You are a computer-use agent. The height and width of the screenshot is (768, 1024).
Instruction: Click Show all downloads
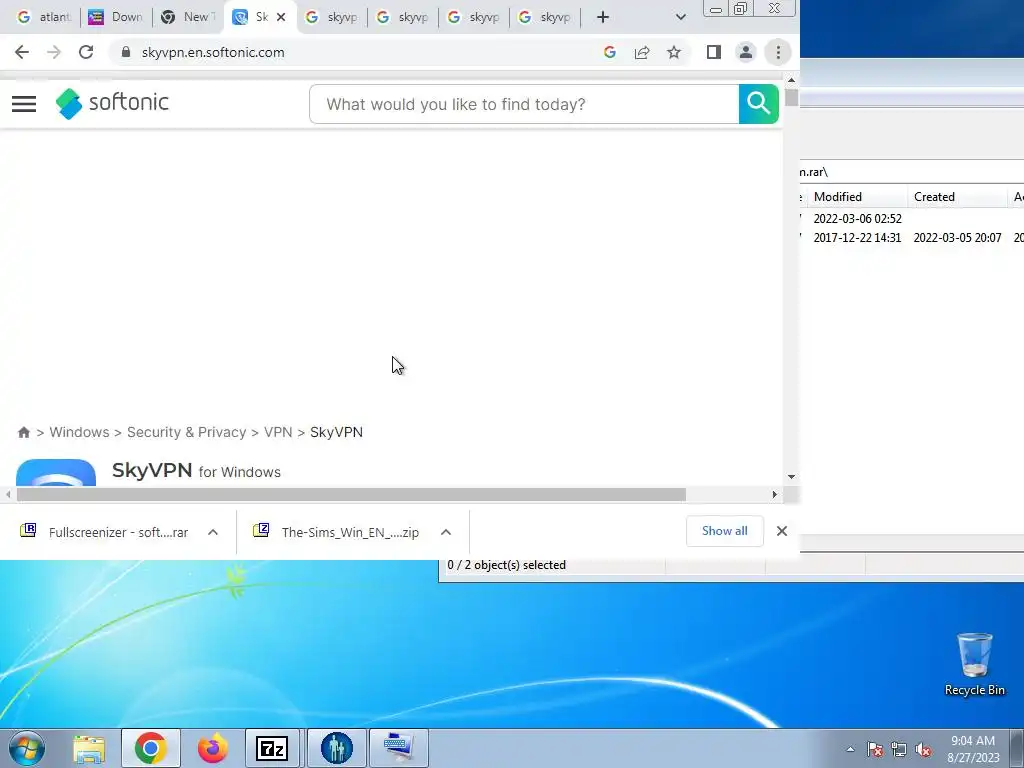coord(724,531)
